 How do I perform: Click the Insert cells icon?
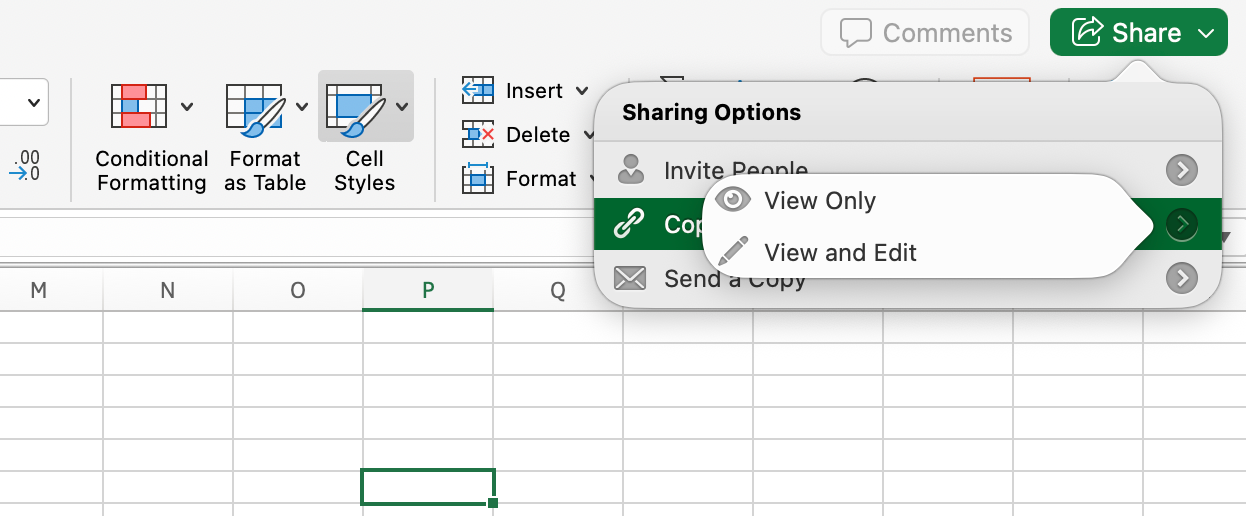point(478,91)
